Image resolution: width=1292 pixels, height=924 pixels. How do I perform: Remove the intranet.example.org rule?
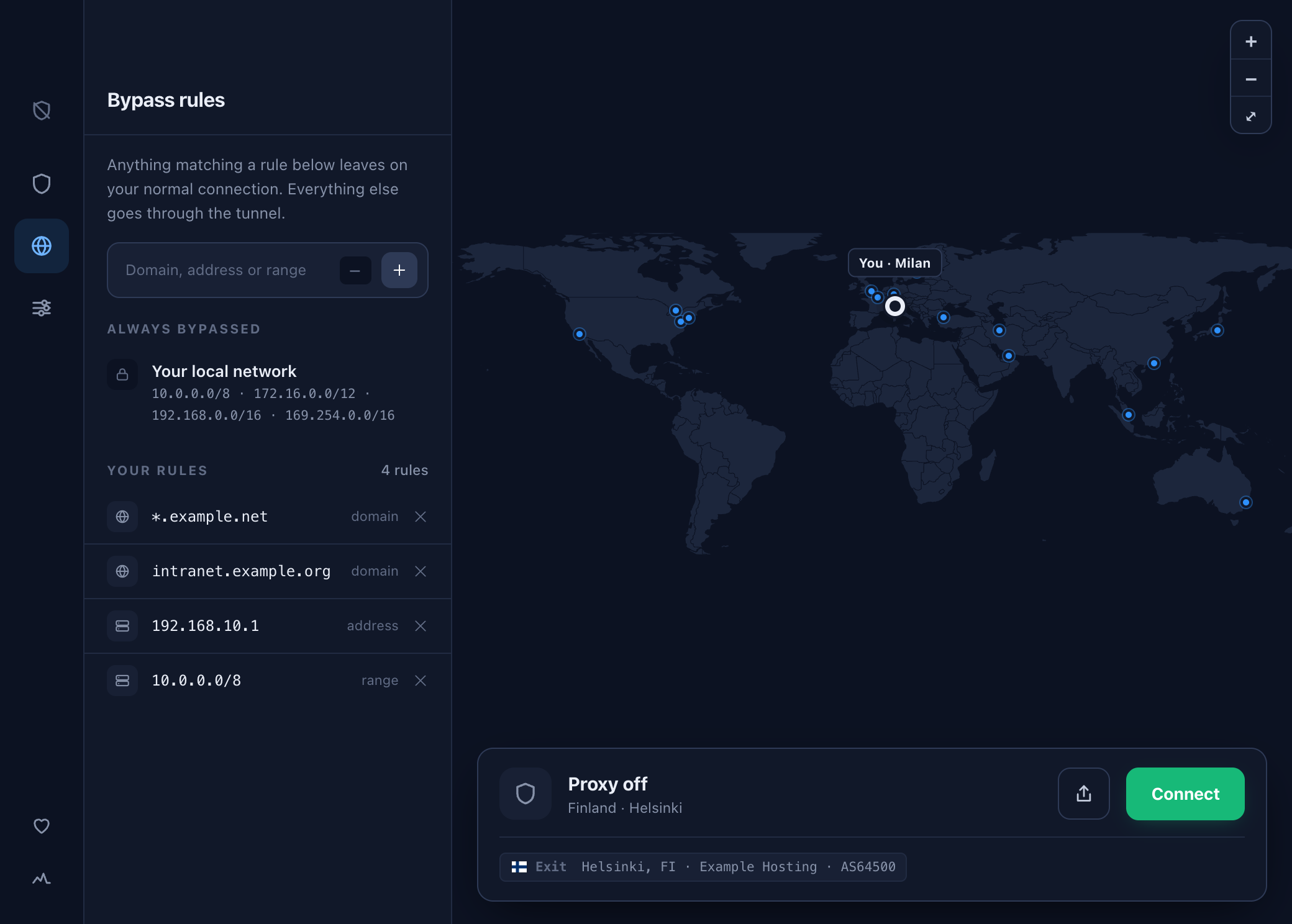421,571
